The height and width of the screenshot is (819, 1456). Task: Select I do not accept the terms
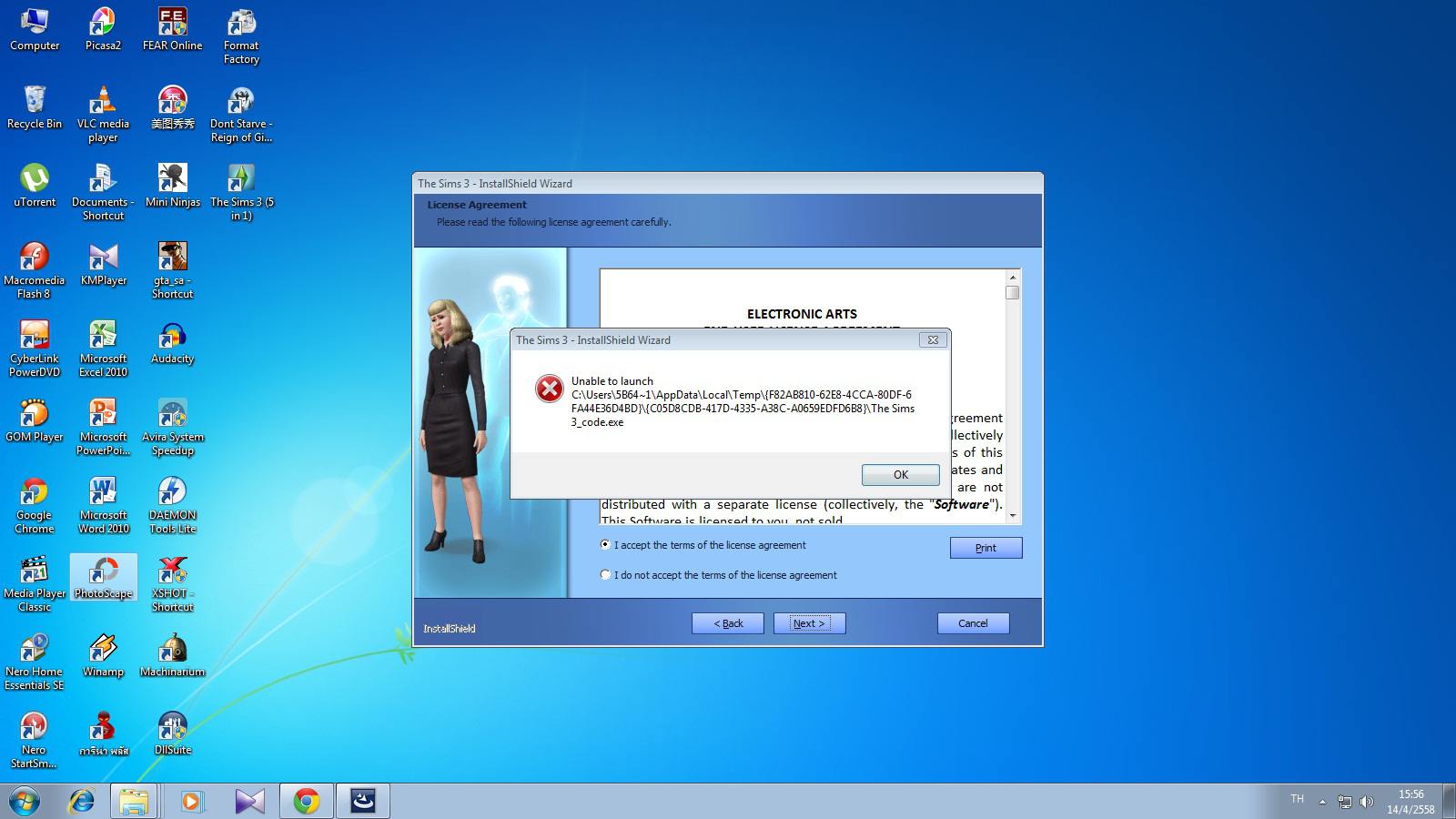pos(605,574)
